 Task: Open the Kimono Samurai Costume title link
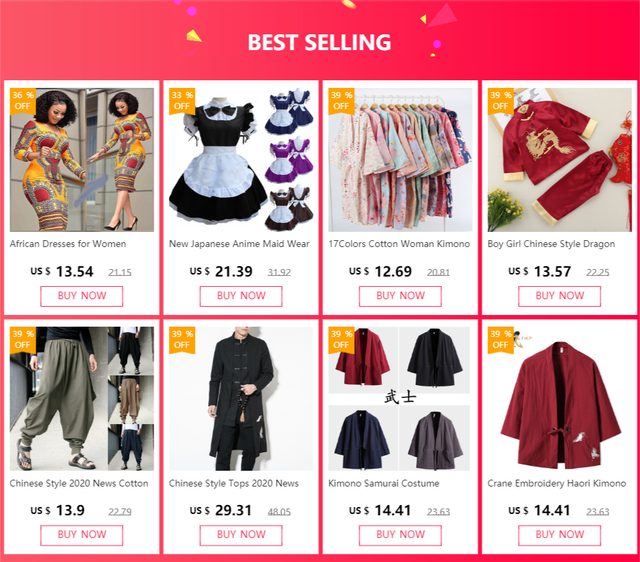(x=384, y=483)
